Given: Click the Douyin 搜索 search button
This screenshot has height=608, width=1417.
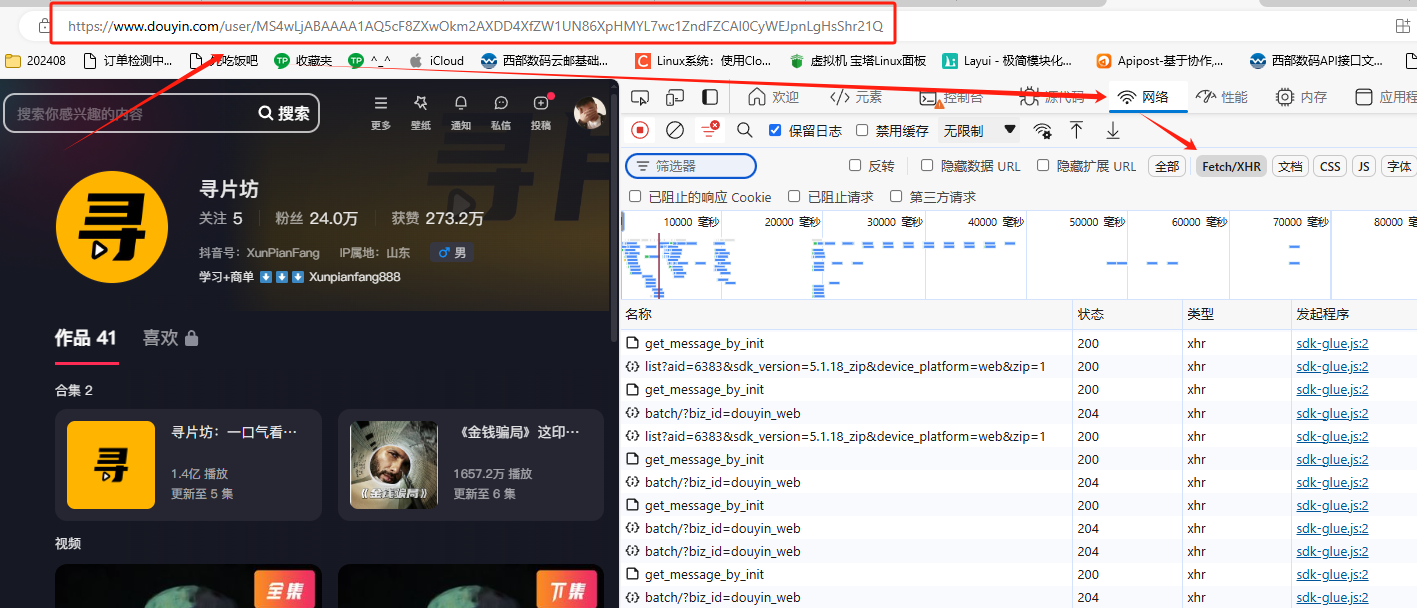Looking at the screenshot, I should click(284, 113).
